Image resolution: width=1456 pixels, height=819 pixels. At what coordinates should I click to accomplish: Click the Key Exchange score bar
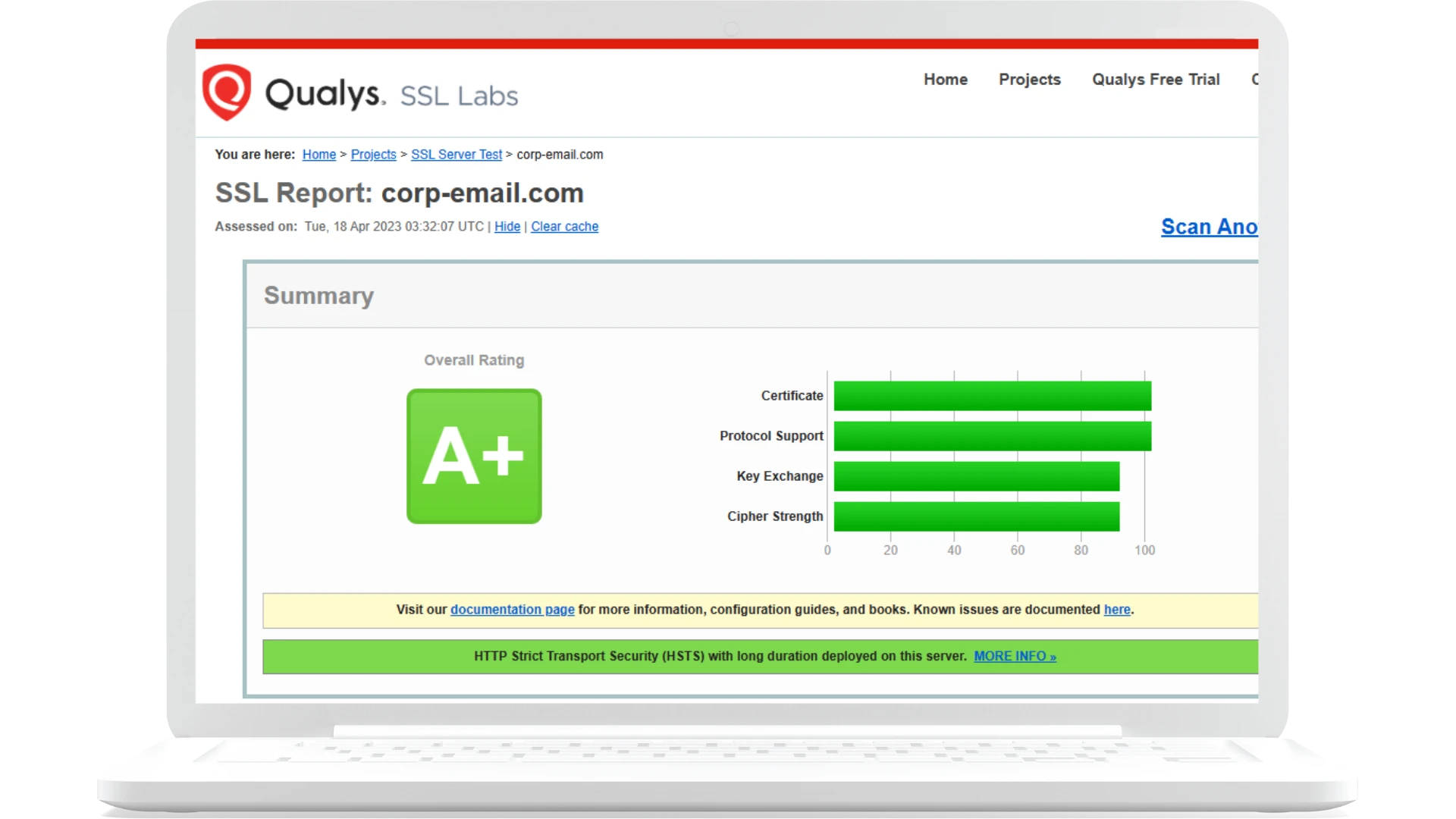(976, 476)
